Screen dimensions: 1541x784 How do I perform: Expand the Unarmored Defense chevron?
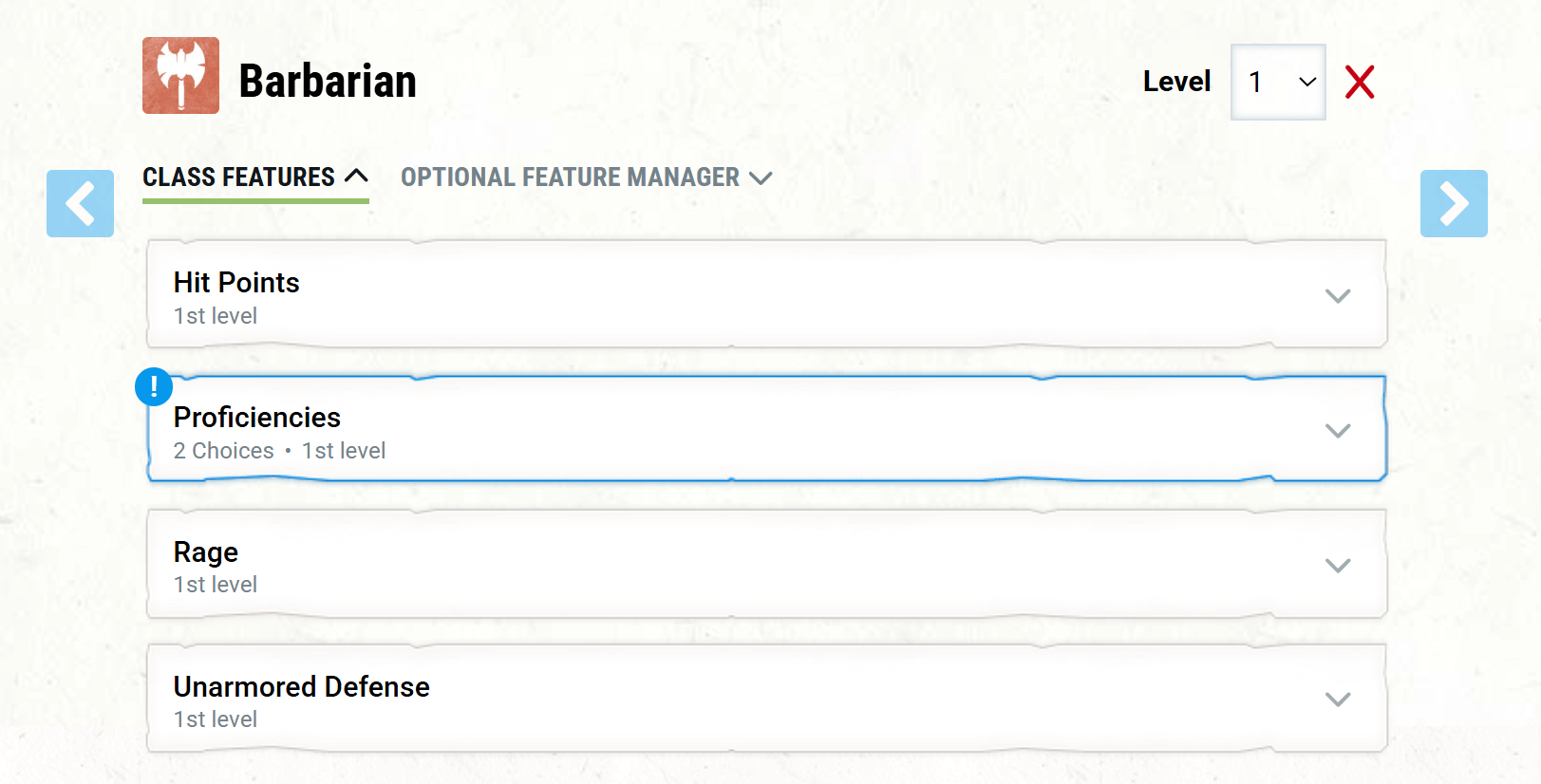tap(1337, 700)
